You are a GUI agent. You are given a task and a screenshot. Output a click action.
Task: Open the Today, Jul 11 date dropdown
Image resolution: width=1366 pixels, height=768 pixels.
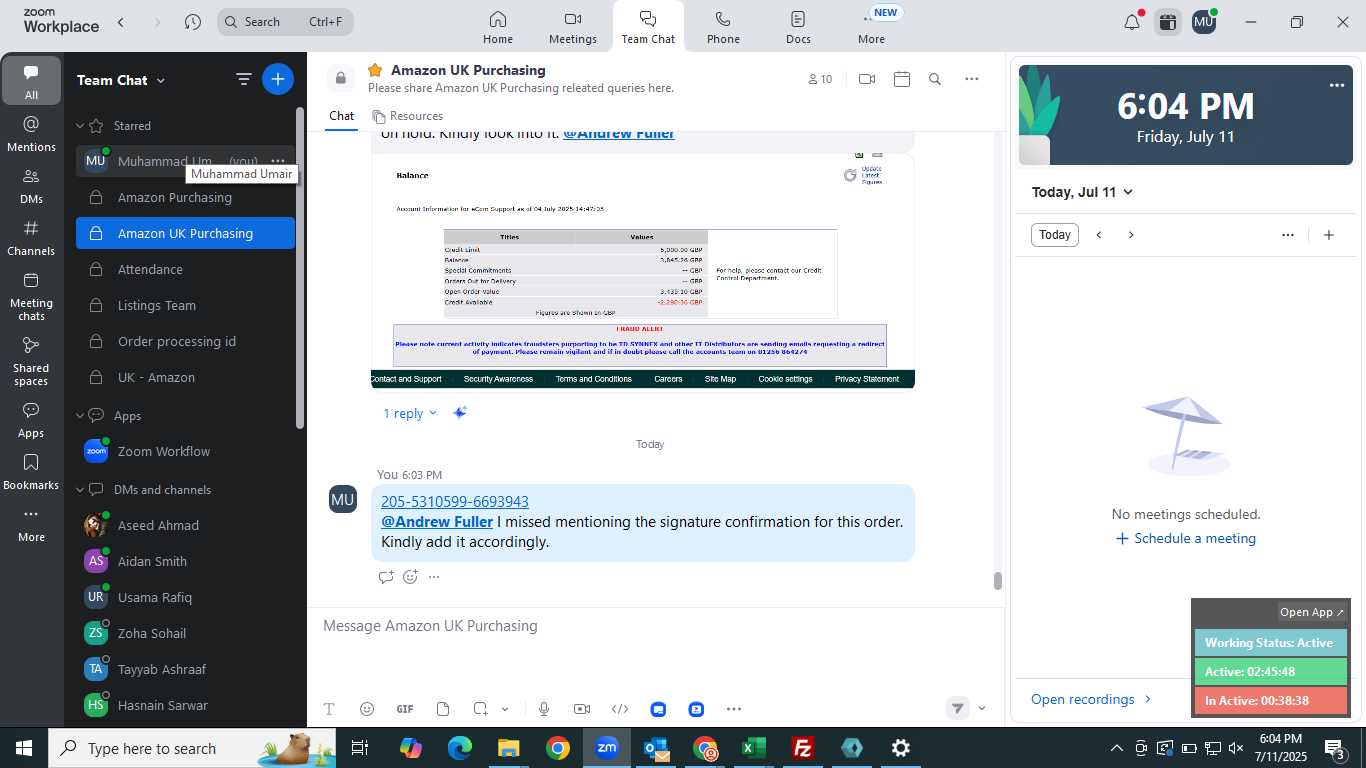(x=1082, y=192)
